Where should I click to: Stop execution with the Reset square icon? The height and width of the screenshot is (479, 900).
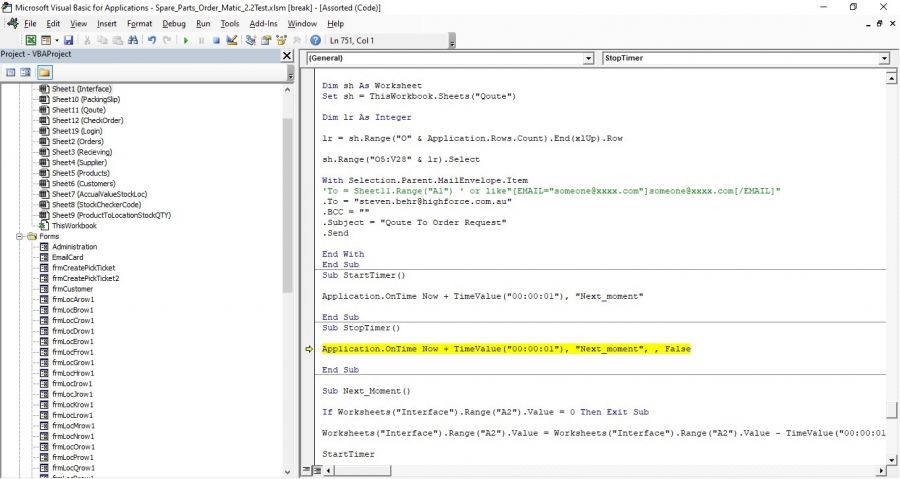pos(216,40)
